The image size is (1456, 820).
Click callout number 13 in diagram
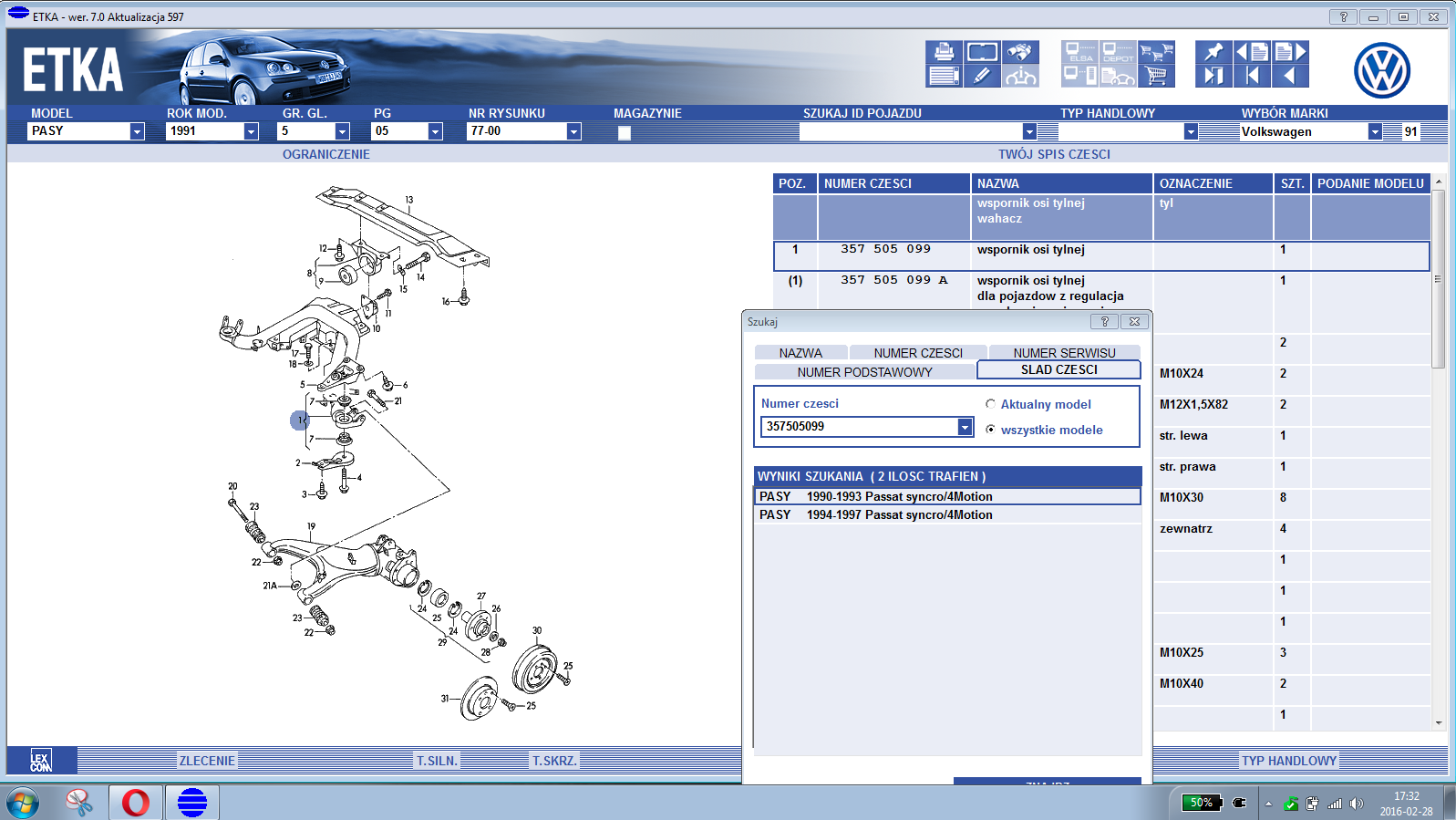[409, 200]
